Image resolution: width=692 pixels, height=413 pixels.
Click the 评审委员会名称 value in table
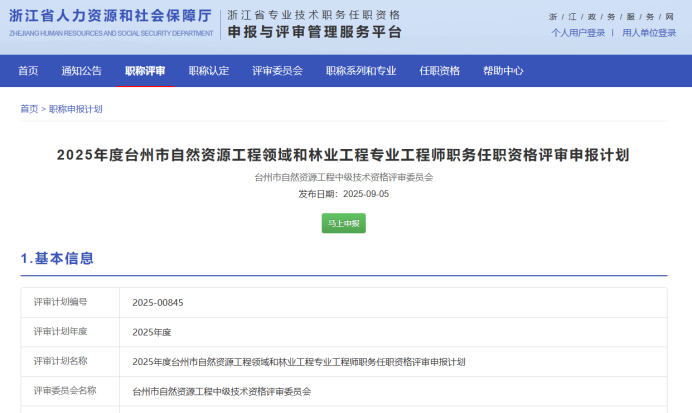click(x=221, y=391)
